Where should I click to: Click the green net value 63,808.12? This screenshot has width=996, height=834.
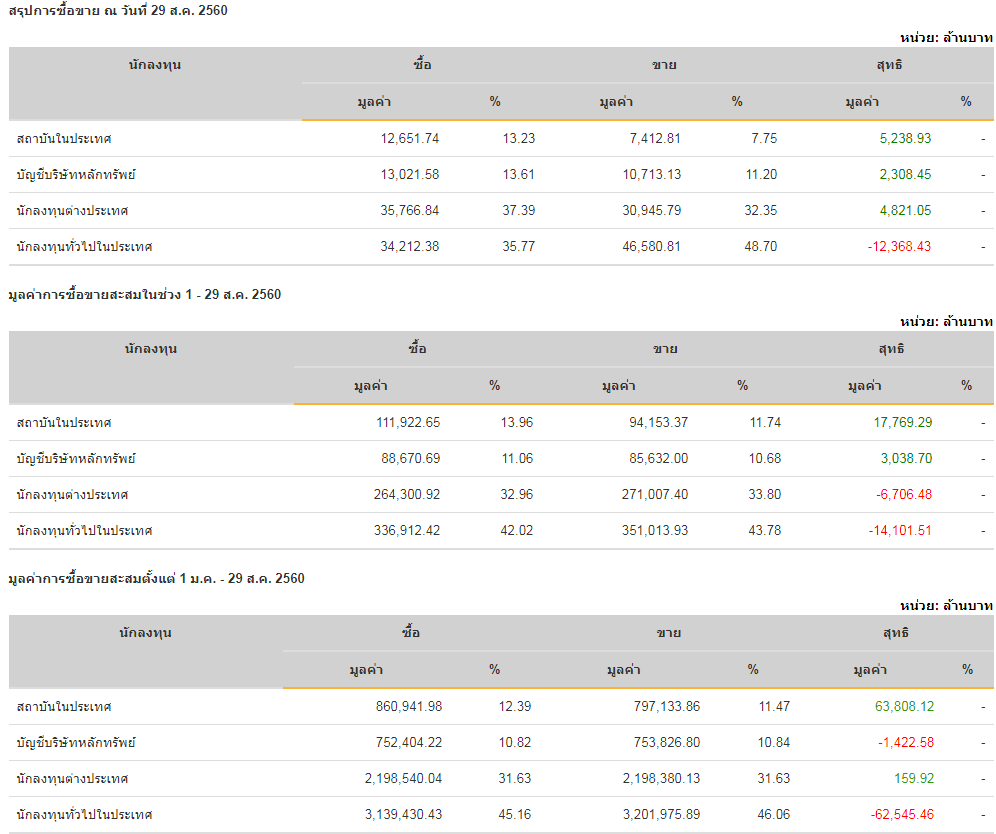(x=904, y=707)
